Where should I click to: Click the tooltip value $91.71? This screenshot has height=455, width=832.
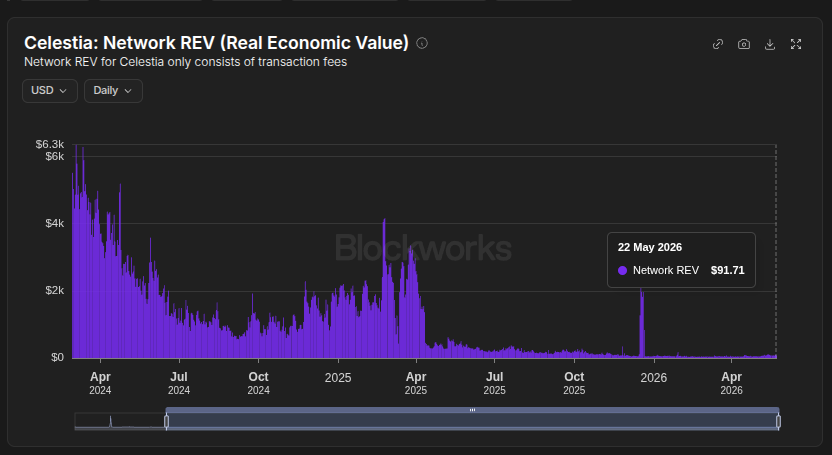pyautogui.click(x=727, y=270)
